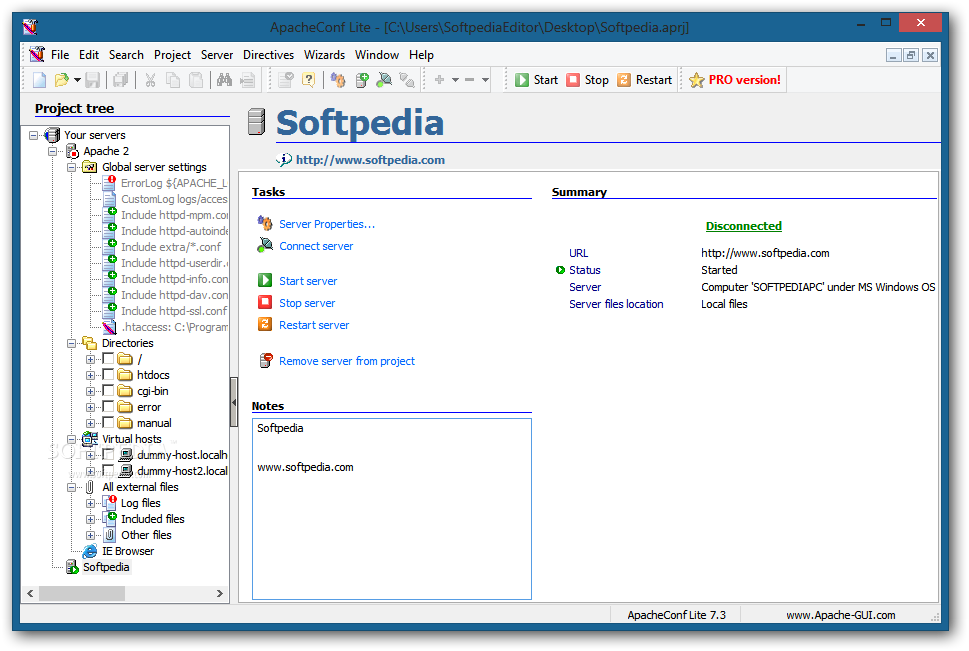Select Include httpd-ssl.conf tree item
This screenshot has height=651, width=969.
pos(174,311)
